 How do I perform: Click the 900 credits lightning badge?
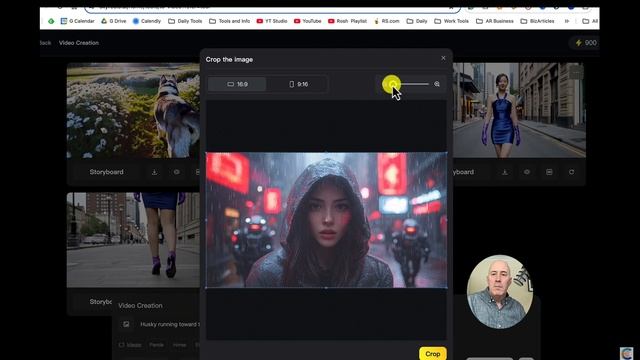click(586, 43)
